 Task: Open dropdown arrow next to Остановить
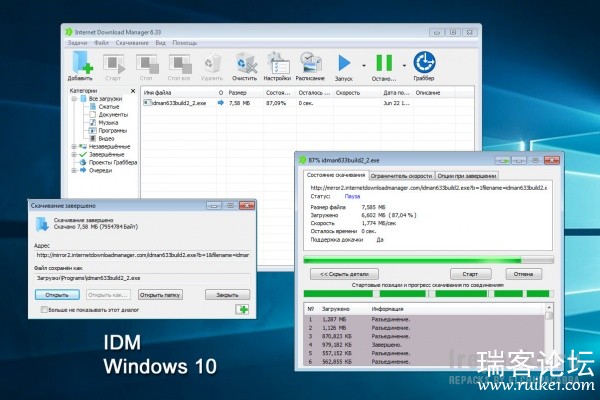click(404, 66)
